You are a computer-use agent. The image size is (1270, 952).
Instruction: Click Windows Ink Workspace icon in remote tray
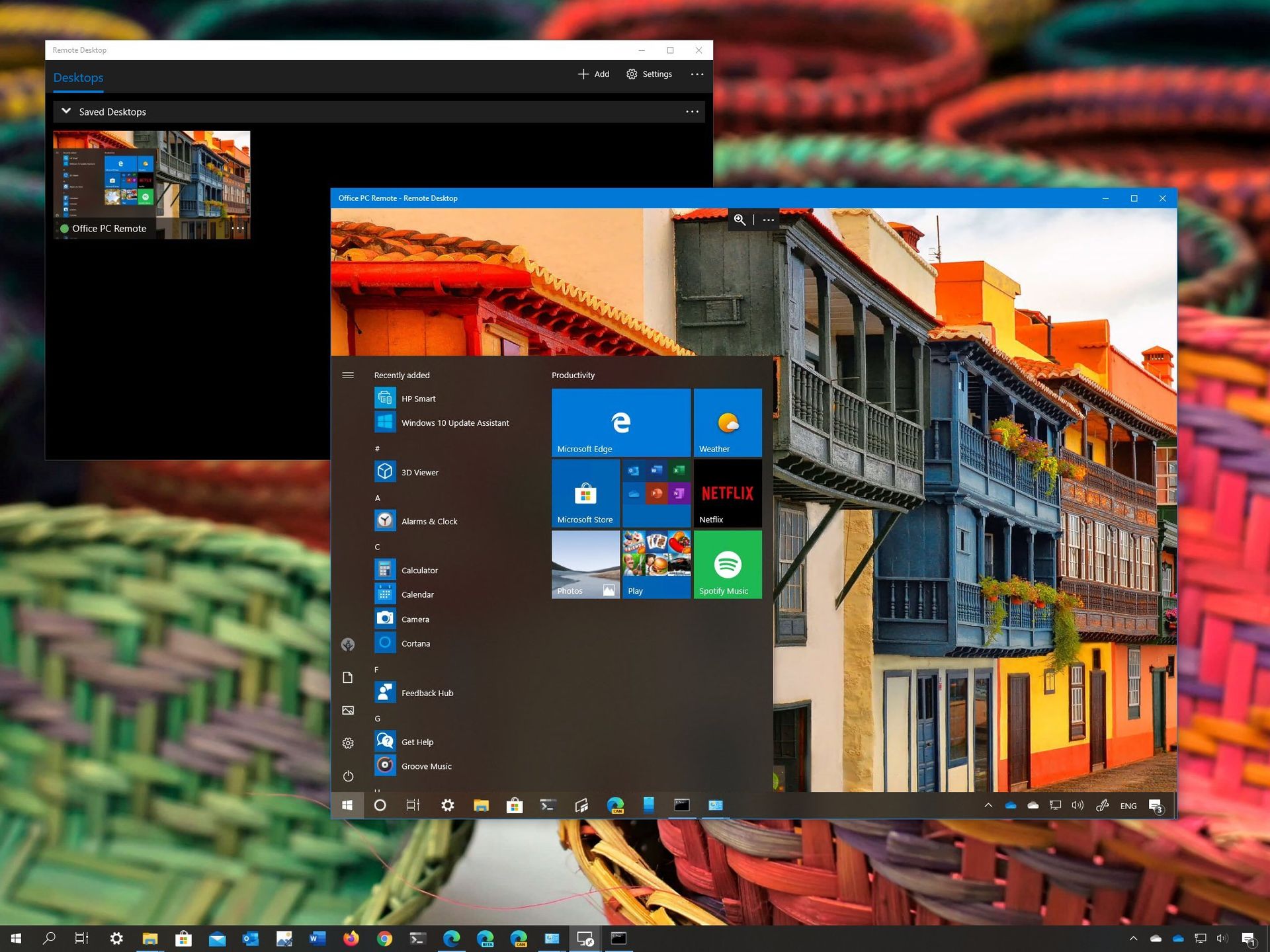(x=1103, y=805)
